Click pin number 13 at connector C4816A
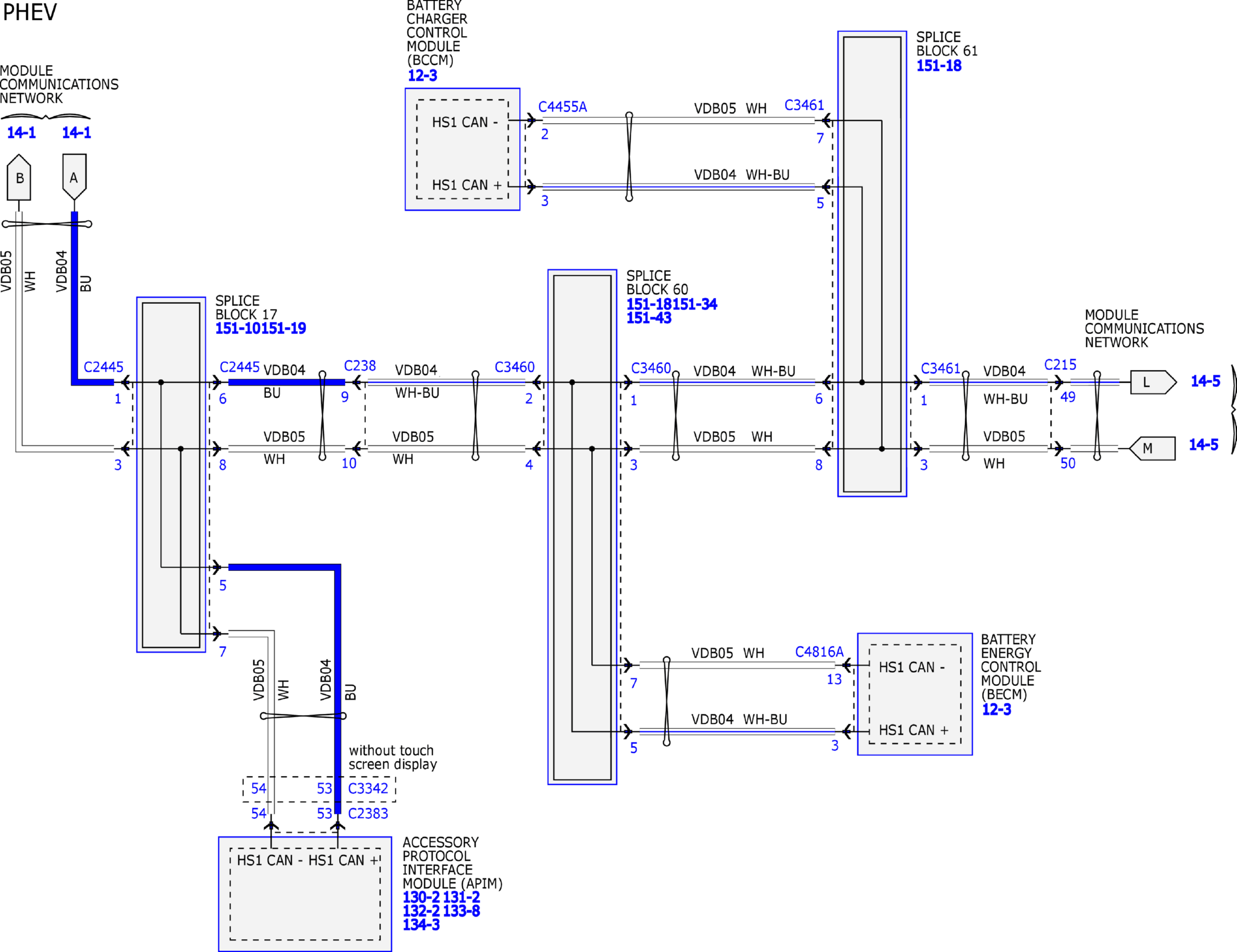 click(x=834, y=680)
